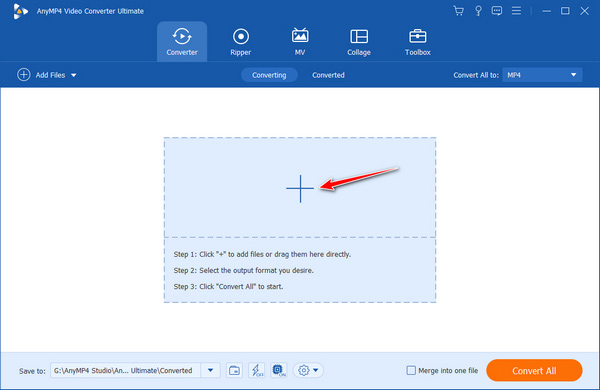
Task: Expand the Save to path dropdown arrow
Action: click(210, 370)
